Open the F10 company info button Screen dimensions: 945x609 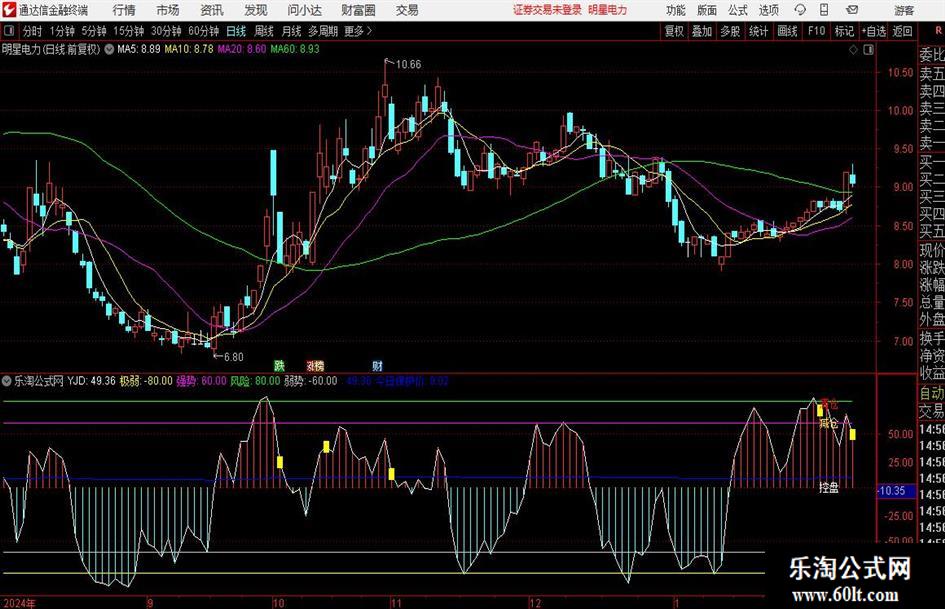tap(816, 31)
